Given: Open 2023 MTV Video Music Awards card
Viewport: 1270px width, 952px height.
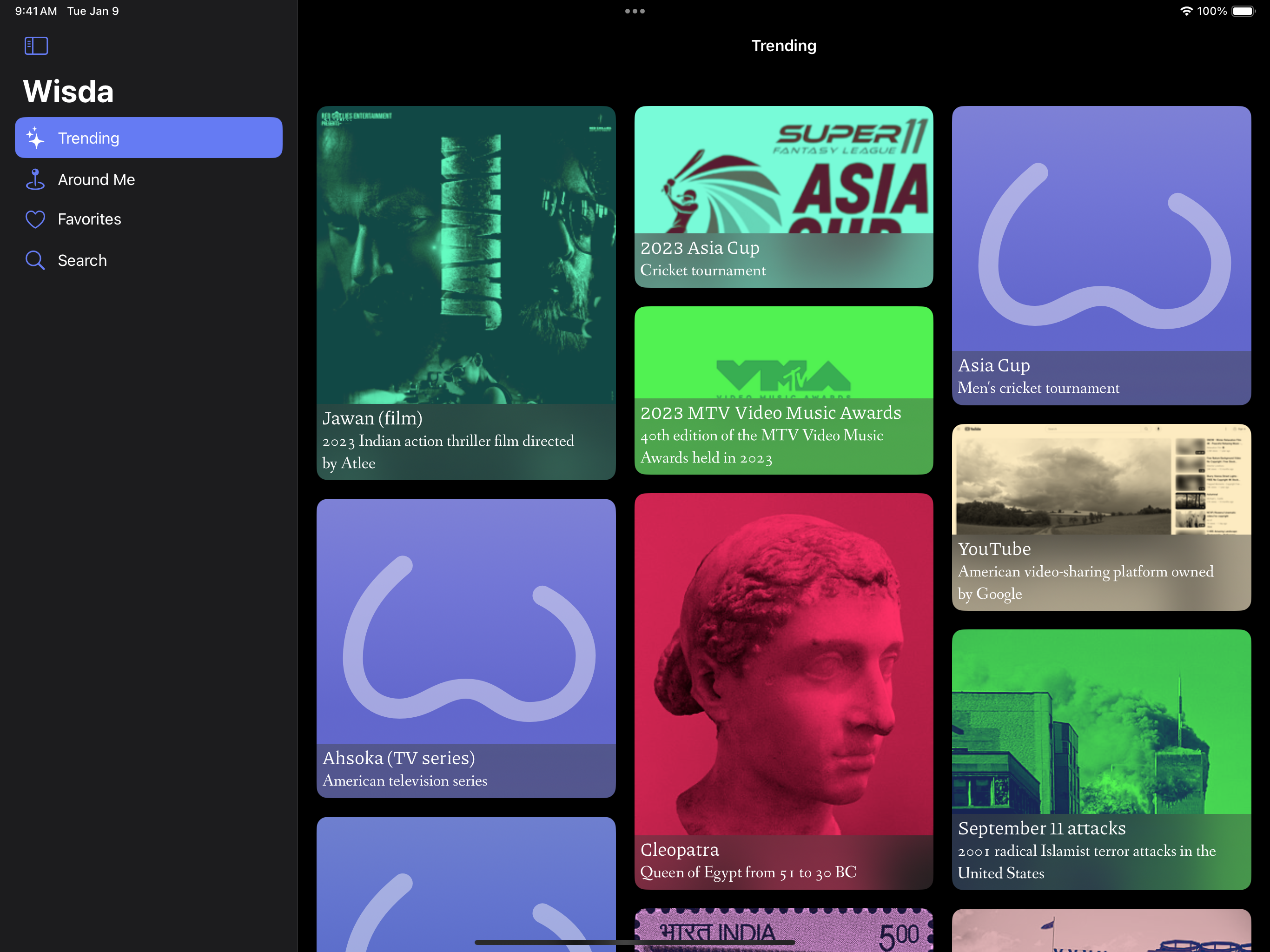Looking at the screenshot, I should coord(784,390).
